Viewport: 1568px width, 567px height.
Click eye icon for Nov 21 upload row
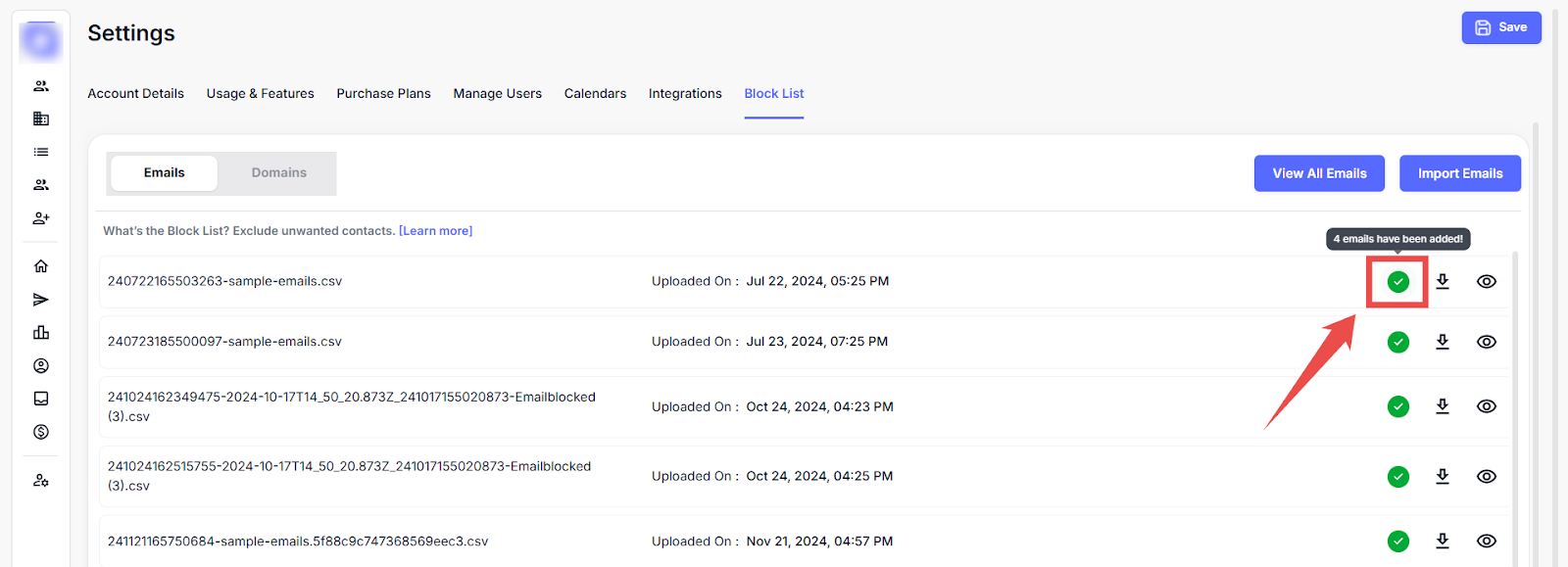[x=1487, y=541]
